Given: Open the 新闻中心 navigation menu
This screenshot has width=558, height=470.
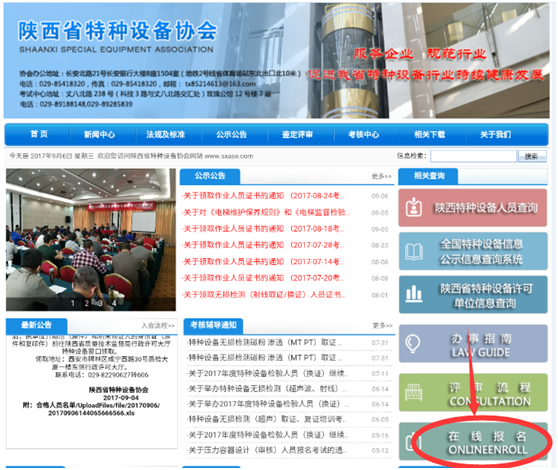Looking at the screenshot, I should tap(99, 134).
